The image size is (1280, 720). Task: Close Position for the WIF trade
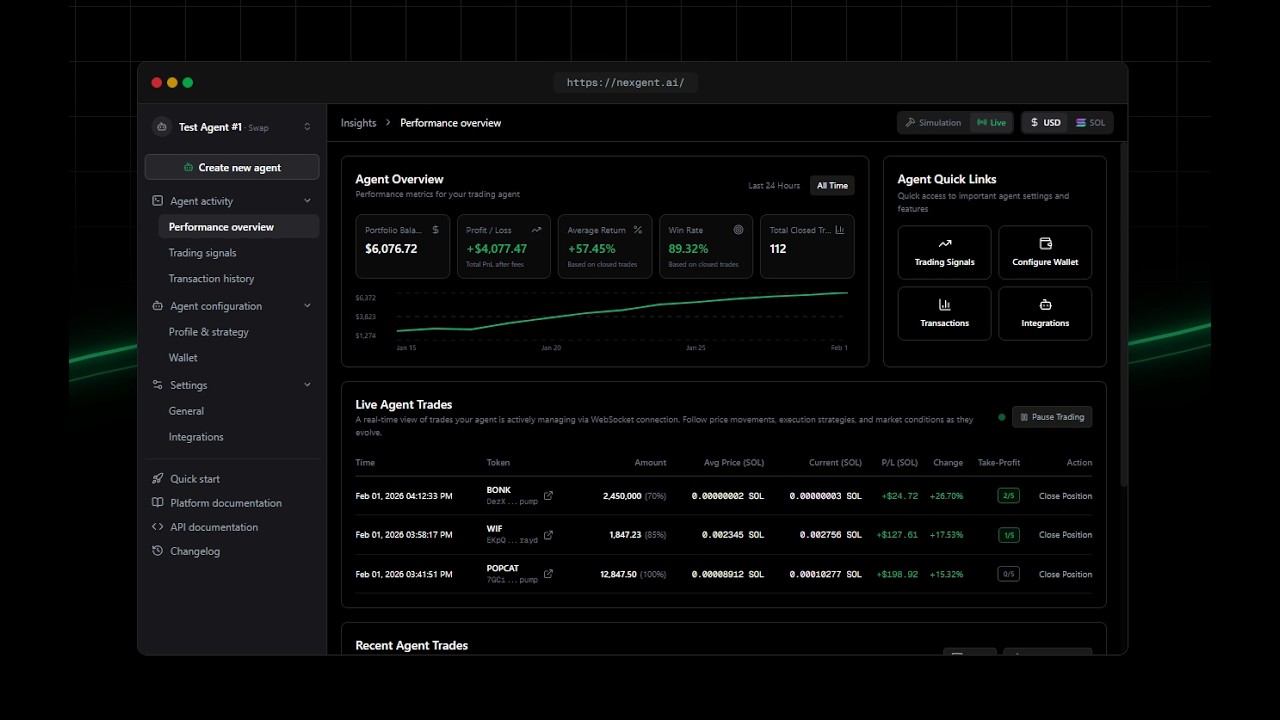coord(1065,535)
